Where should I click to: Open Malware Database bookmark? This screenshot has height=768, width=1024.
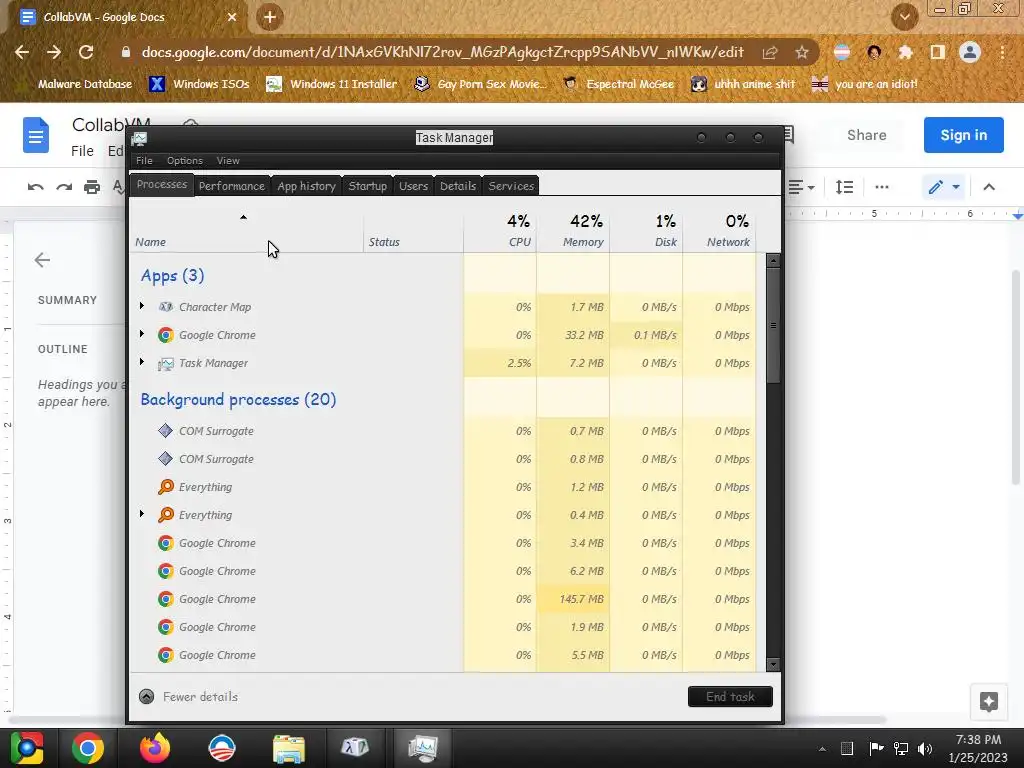(76, 84)
